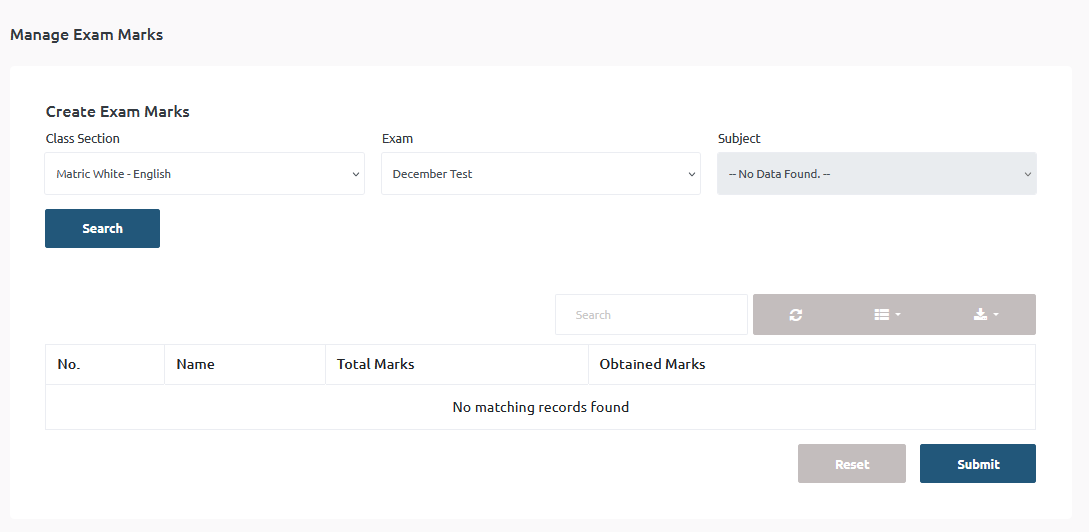Click the Submit button
The width and height of the screenshot is (1089, 532).
click(977, 464)
